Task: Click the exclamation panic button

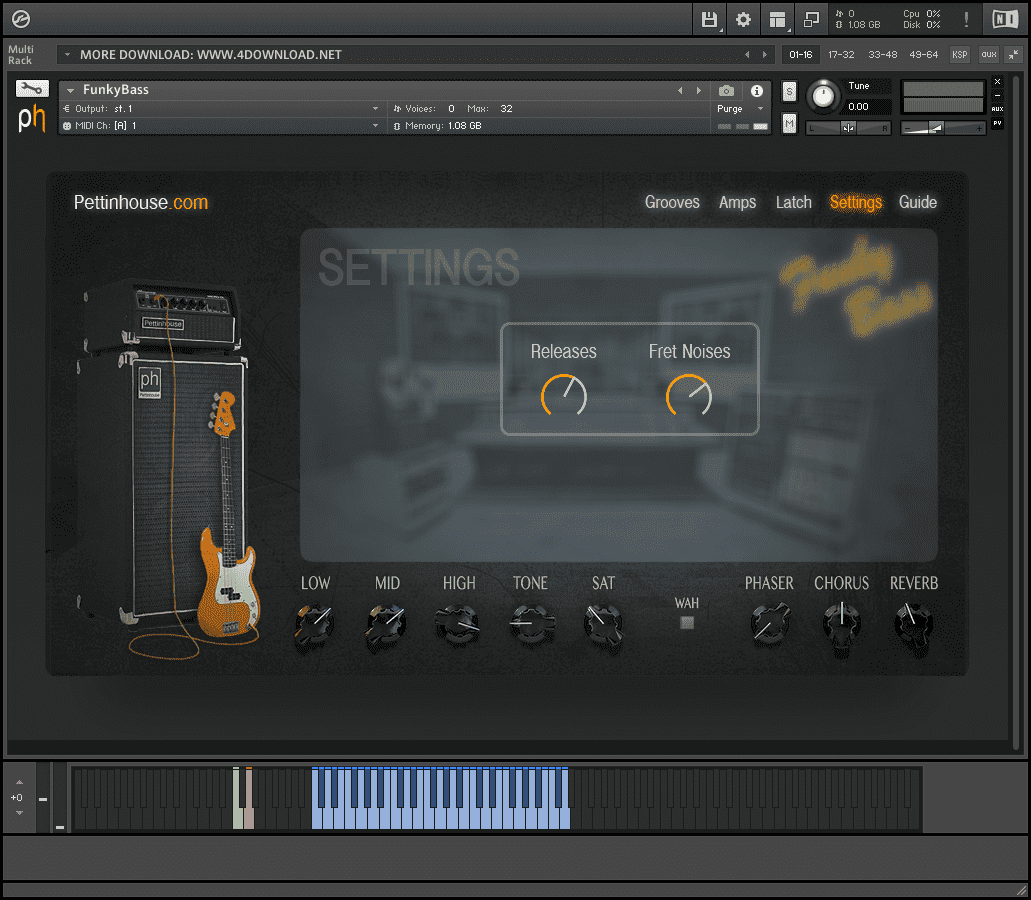Action: pos(966,19)
